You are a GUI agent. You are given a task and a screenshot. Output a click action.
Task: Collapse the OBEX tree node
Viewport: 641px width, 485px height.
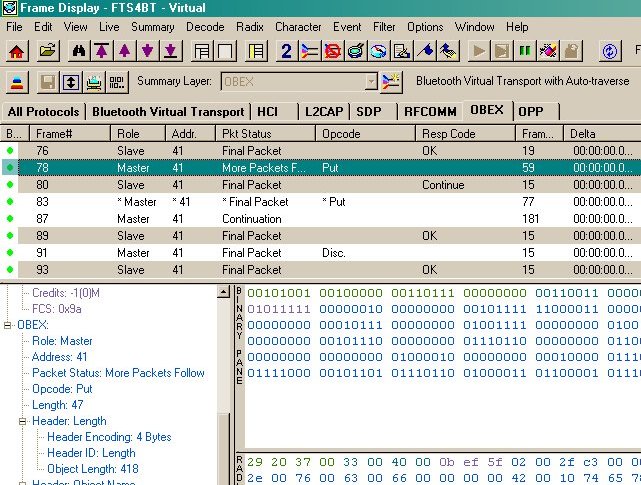tap(7, 325)
